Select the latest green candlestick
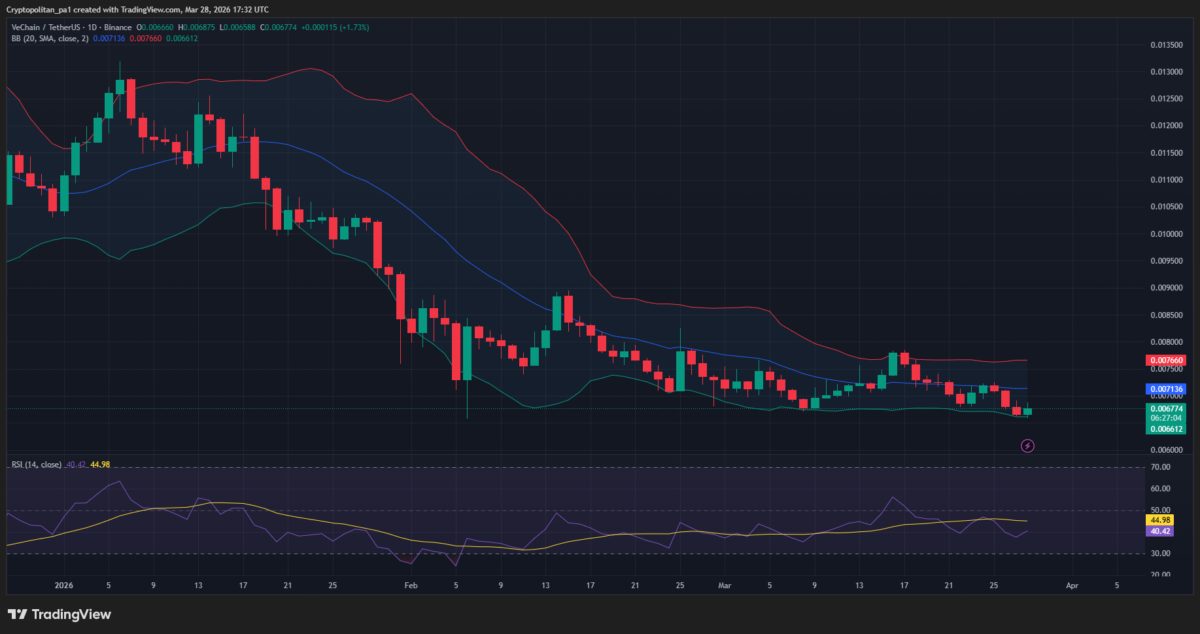 coord(1027,411)
